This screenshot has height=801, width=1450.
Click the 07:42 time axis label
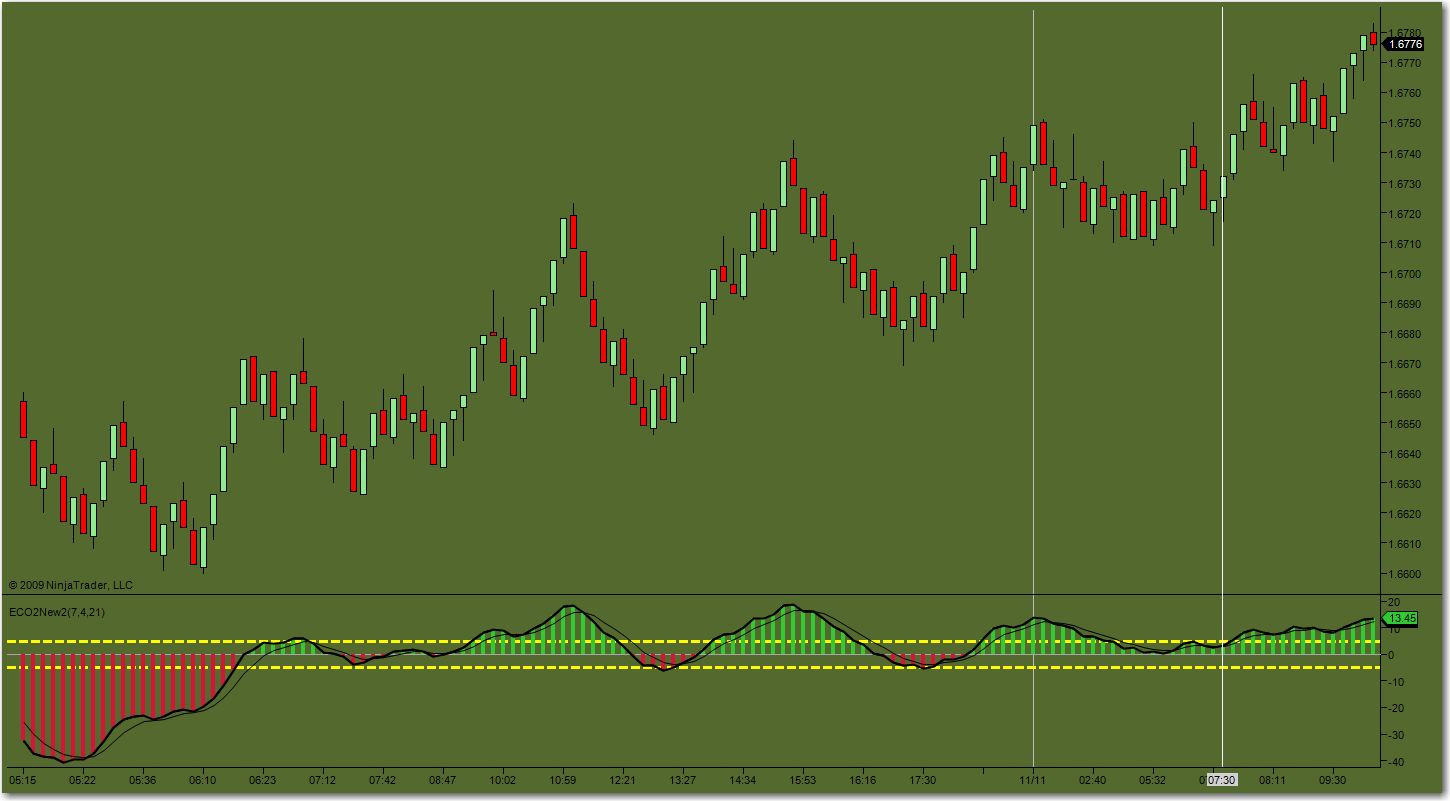click(382, 779)
